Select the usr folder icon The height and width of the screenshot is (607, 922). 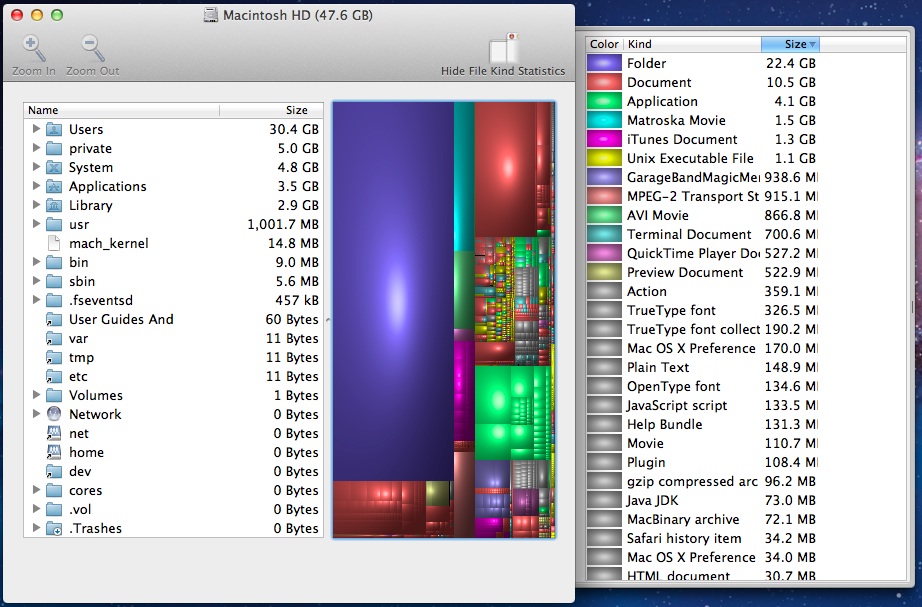point(54,224)
